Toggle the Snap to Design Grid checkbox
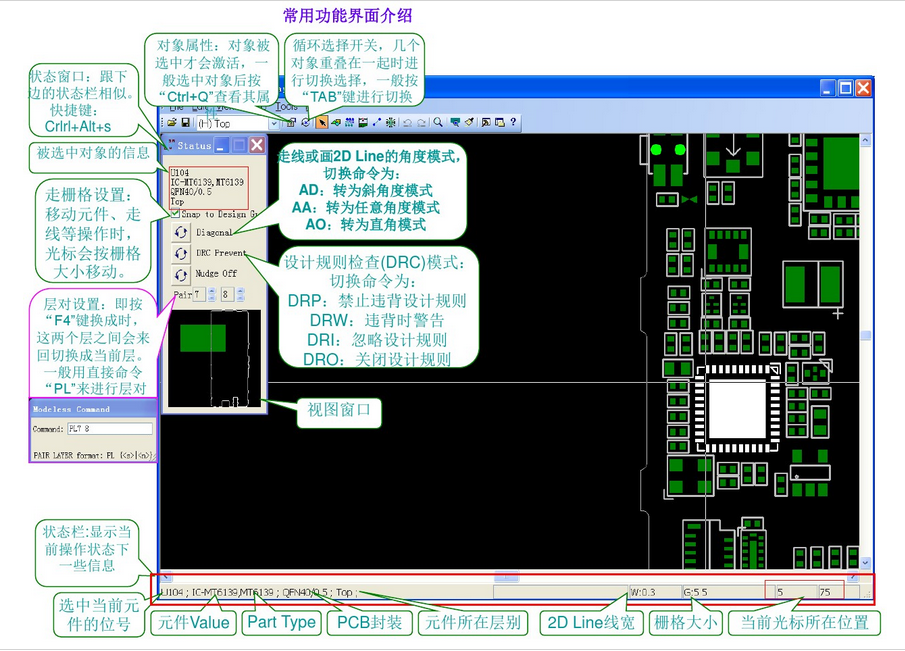The width and height of the screenshot is (905, 651). 175,214
